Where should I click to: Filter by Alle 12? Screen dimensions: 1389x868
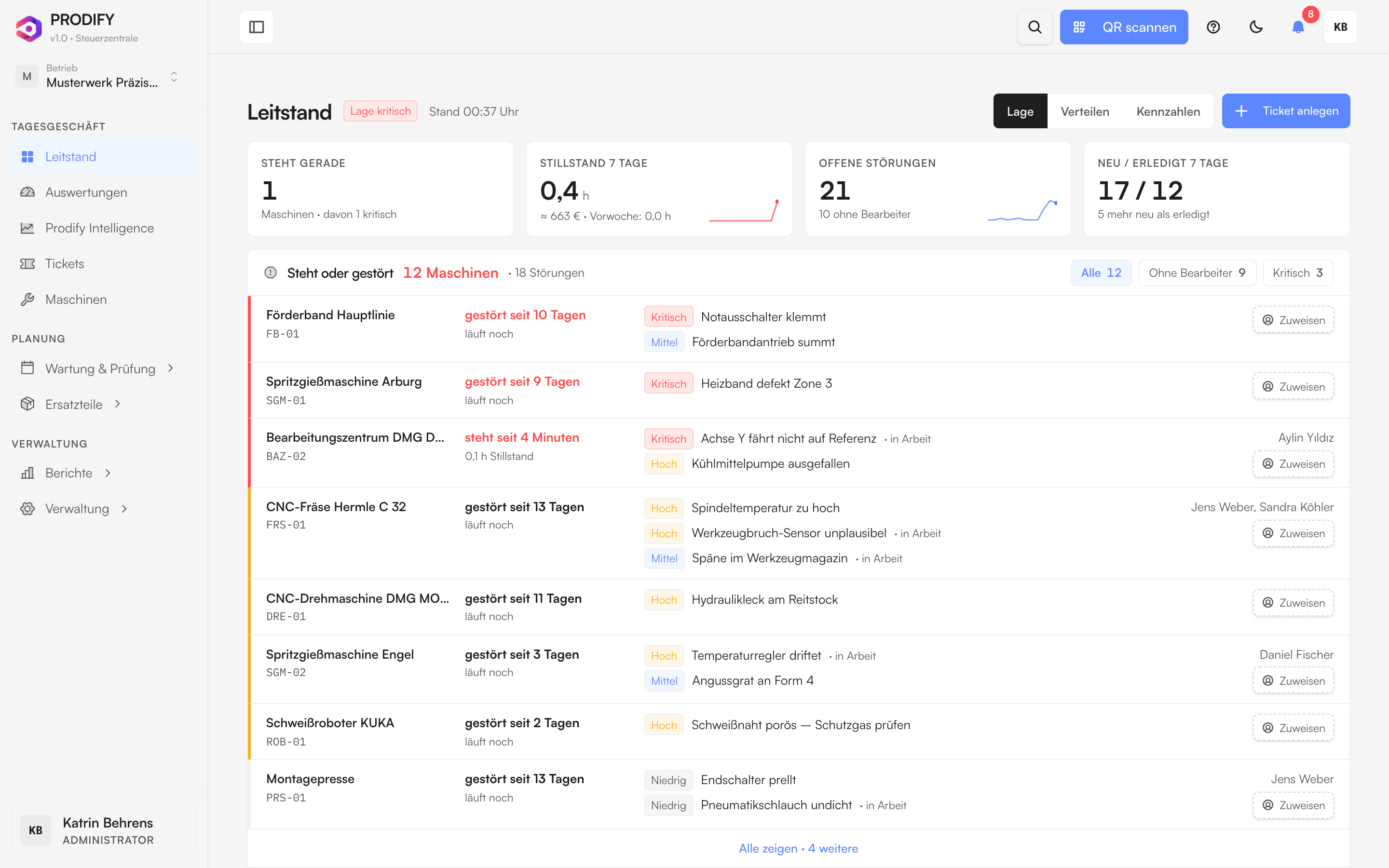point(1101,272)
